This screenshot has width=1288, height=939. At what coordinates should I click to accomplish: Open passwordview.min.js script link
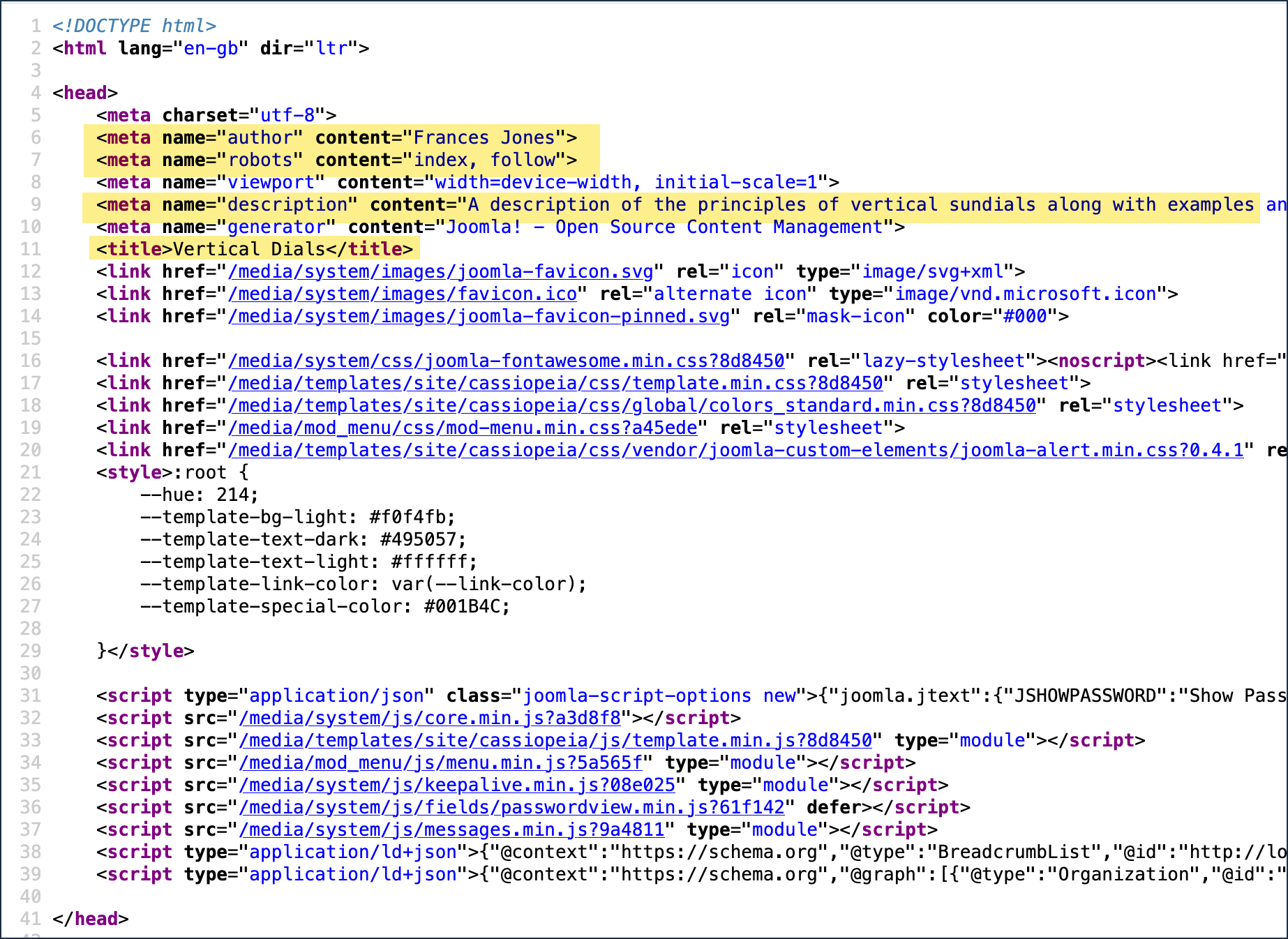click(x=512, y=807)
